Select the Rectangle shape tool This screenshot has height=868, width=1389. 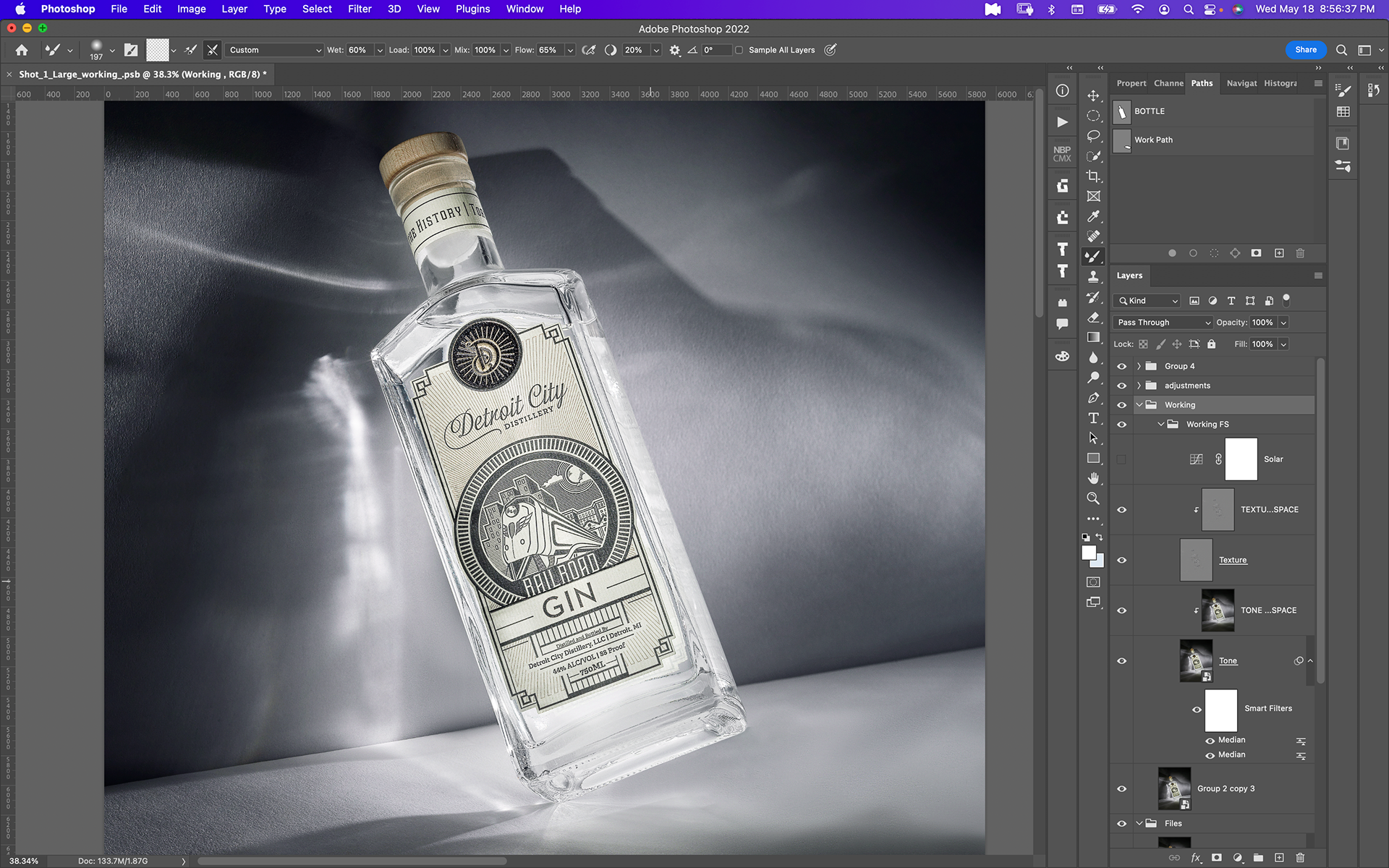point(1093,459)
